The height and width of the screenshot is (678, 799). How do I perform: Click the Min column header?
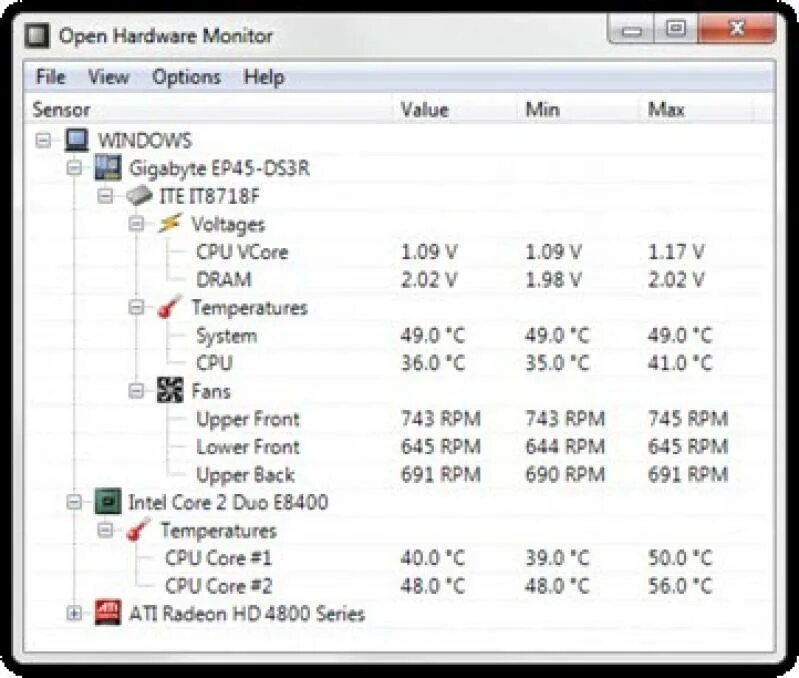click(579, 110)
